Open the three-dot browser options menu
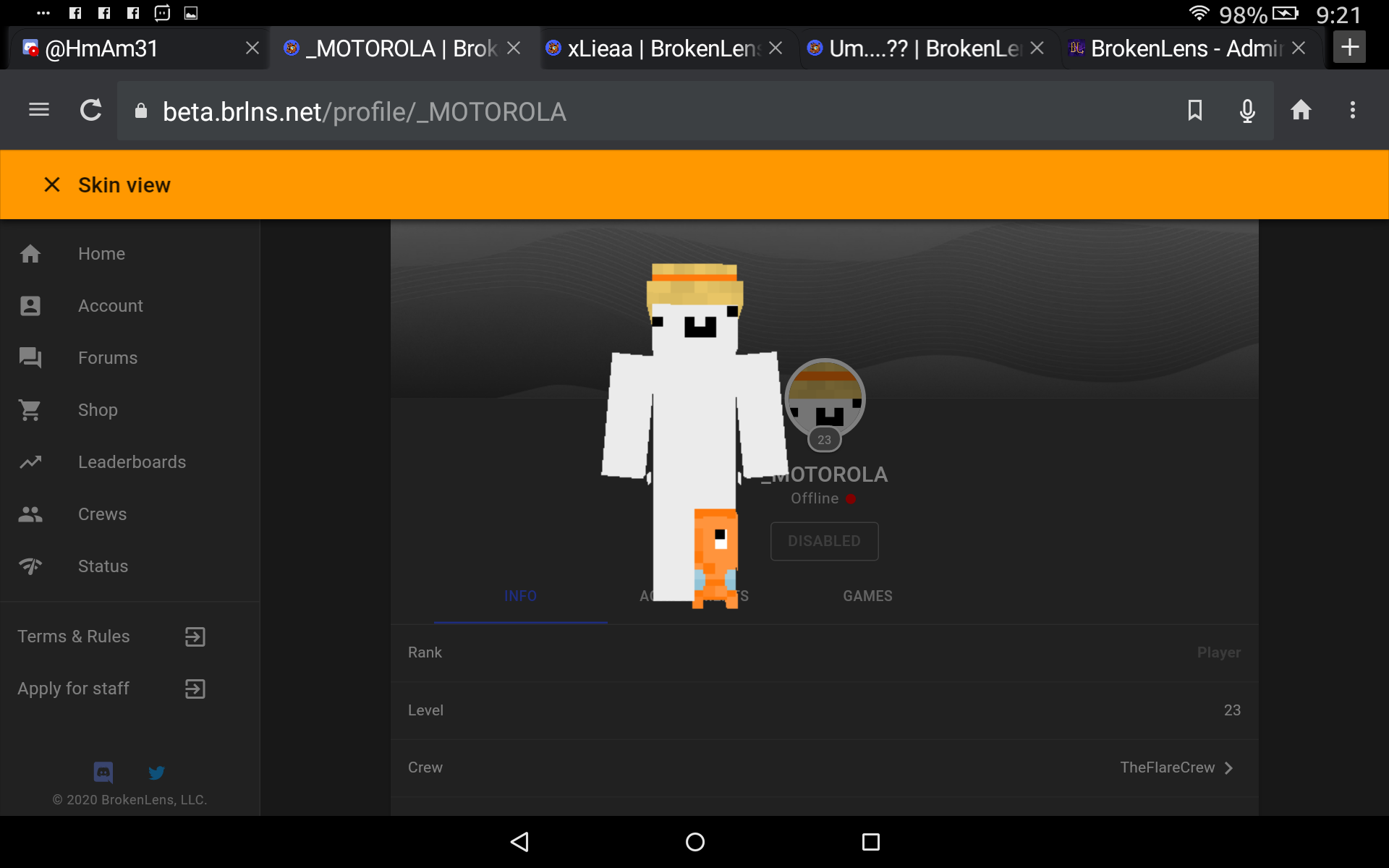Screen dimensions: 1389x868 (x=1353, y=110)
